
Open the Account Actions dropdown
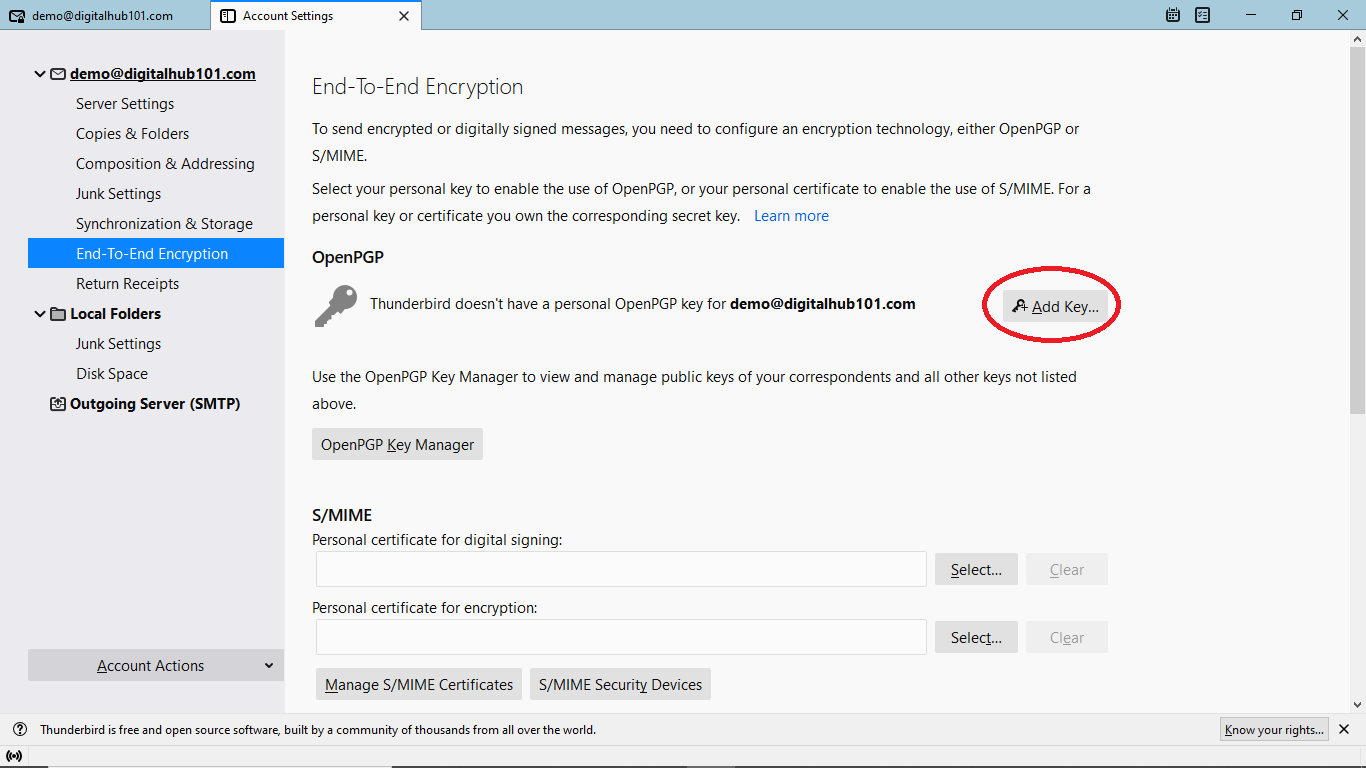[156, 665]
